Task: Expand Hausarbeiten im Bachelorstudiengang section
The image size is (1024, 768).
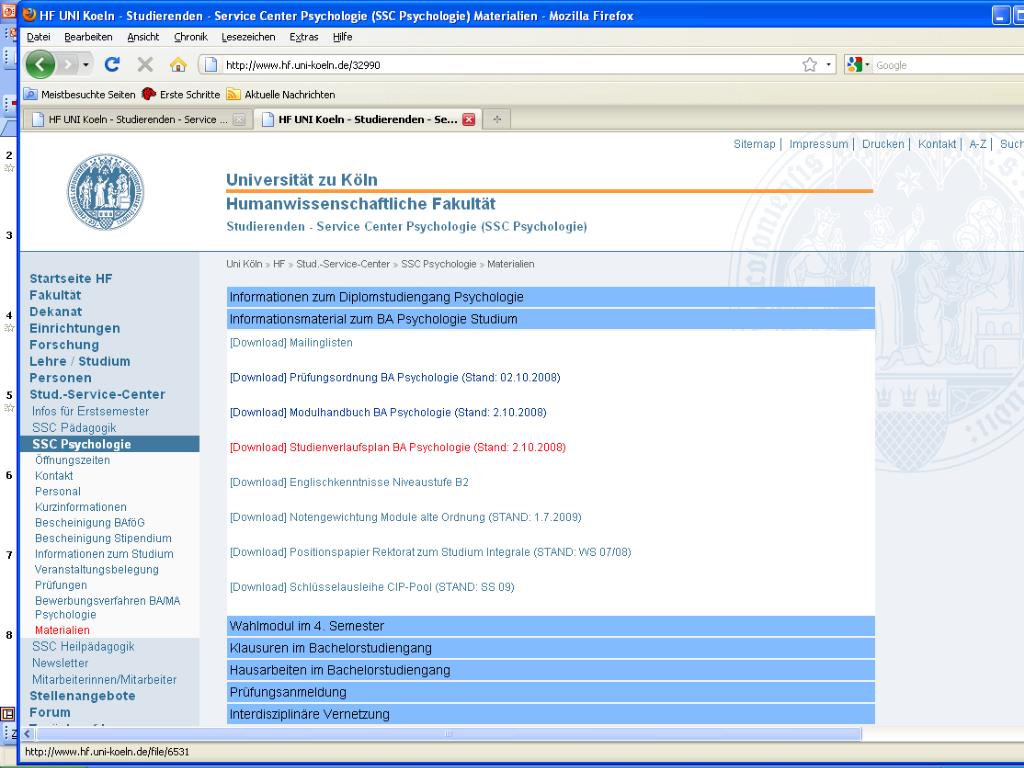Action: (x=551, y=671)
